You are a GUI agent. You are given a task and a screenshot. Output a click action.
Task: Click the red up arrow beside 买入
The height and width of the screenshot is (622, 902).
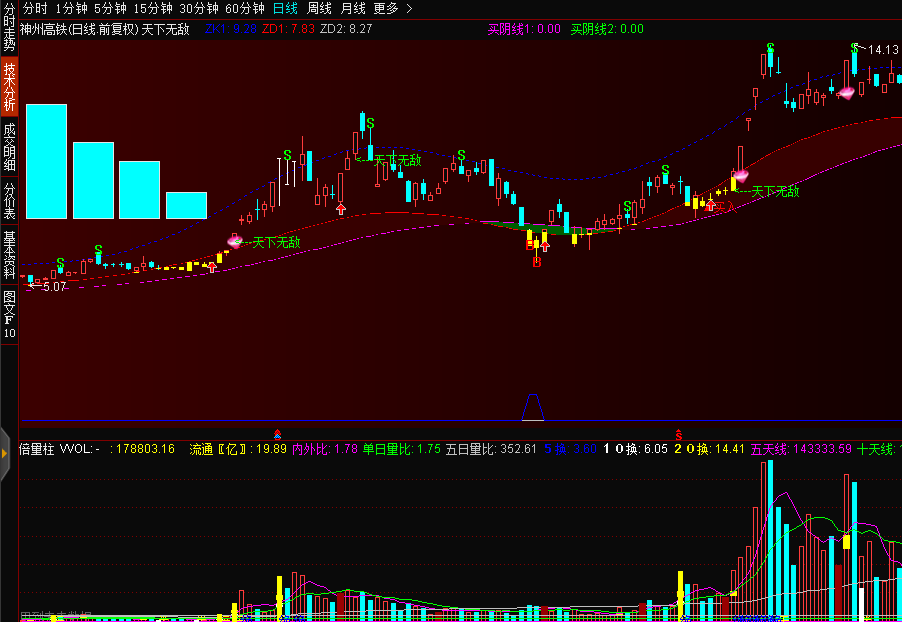click(x=711, y=205)
